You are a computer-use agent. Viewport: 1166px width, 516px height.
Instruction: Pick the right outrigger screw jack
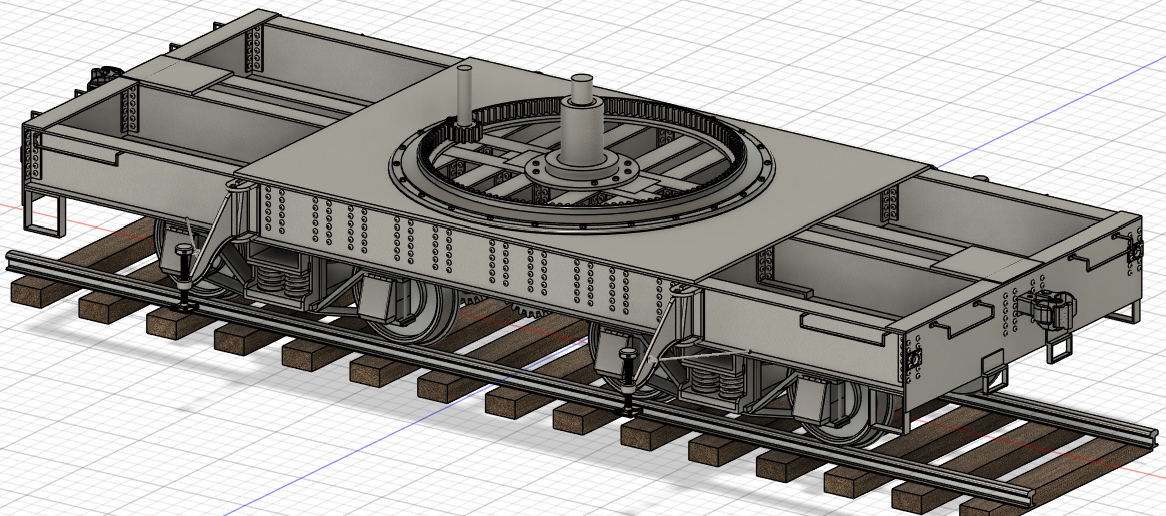click(629, 381)
